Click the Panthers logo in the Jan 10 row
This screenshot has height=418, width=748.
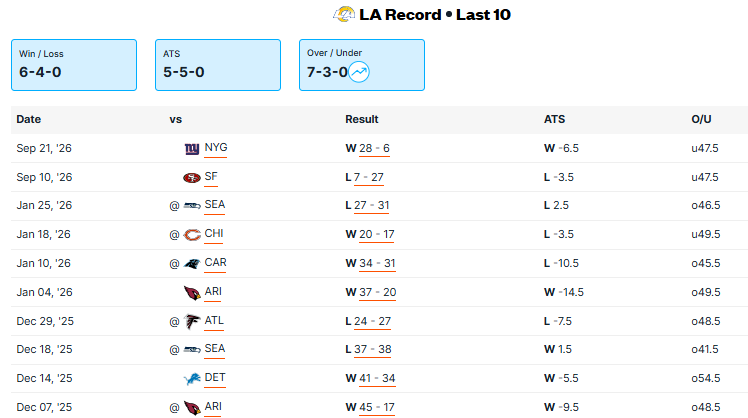(192, 263)
